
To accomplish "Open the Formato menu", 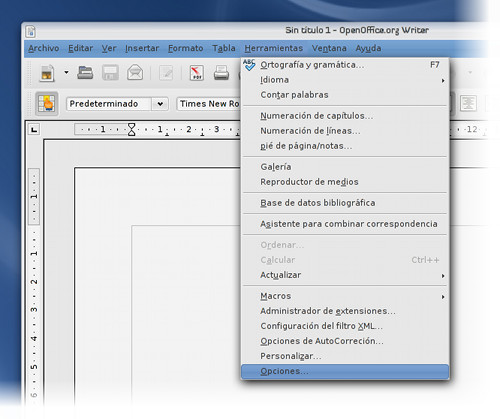I will point(186,48).
